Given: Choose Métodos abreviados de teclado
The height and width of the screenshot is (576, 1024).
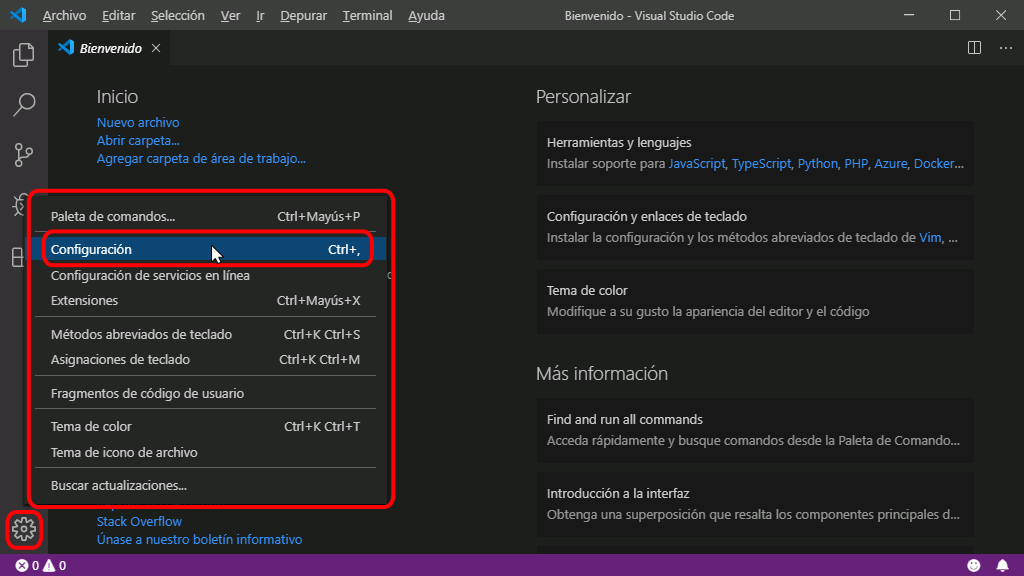Looking at the screenshot, I should point(205,334).
